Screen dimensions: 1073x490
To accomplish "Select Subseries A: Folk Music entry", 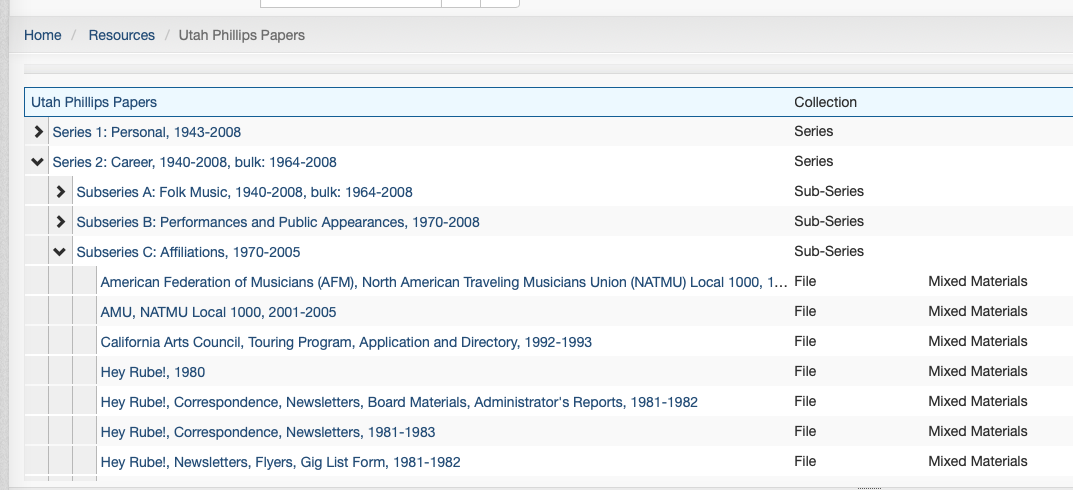I will pyautogui.click(x=245, y=192).
